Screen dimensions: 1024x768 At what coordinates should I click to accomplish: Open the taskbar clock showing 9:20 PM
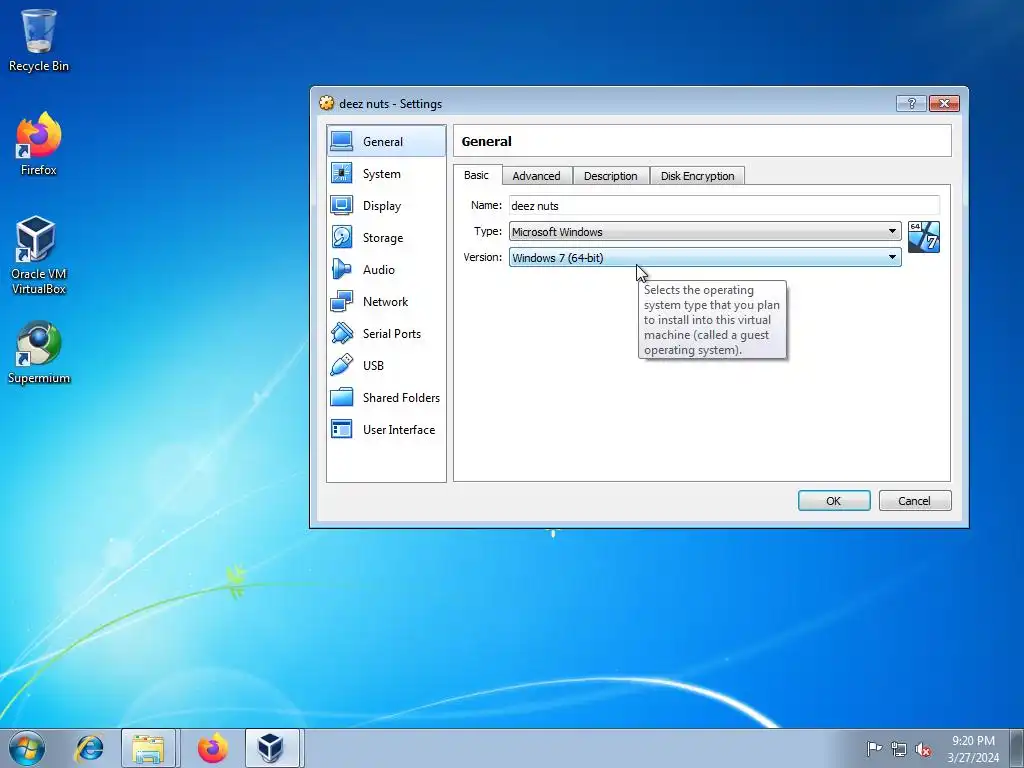click(x=973, y=749)
